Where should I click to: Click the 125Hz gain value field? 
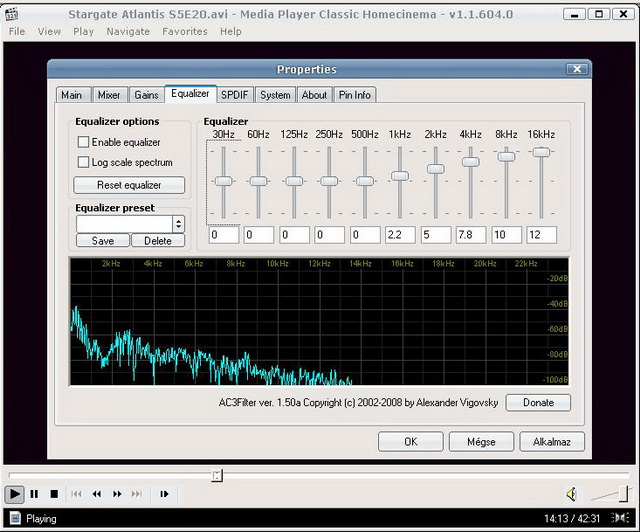294,235
